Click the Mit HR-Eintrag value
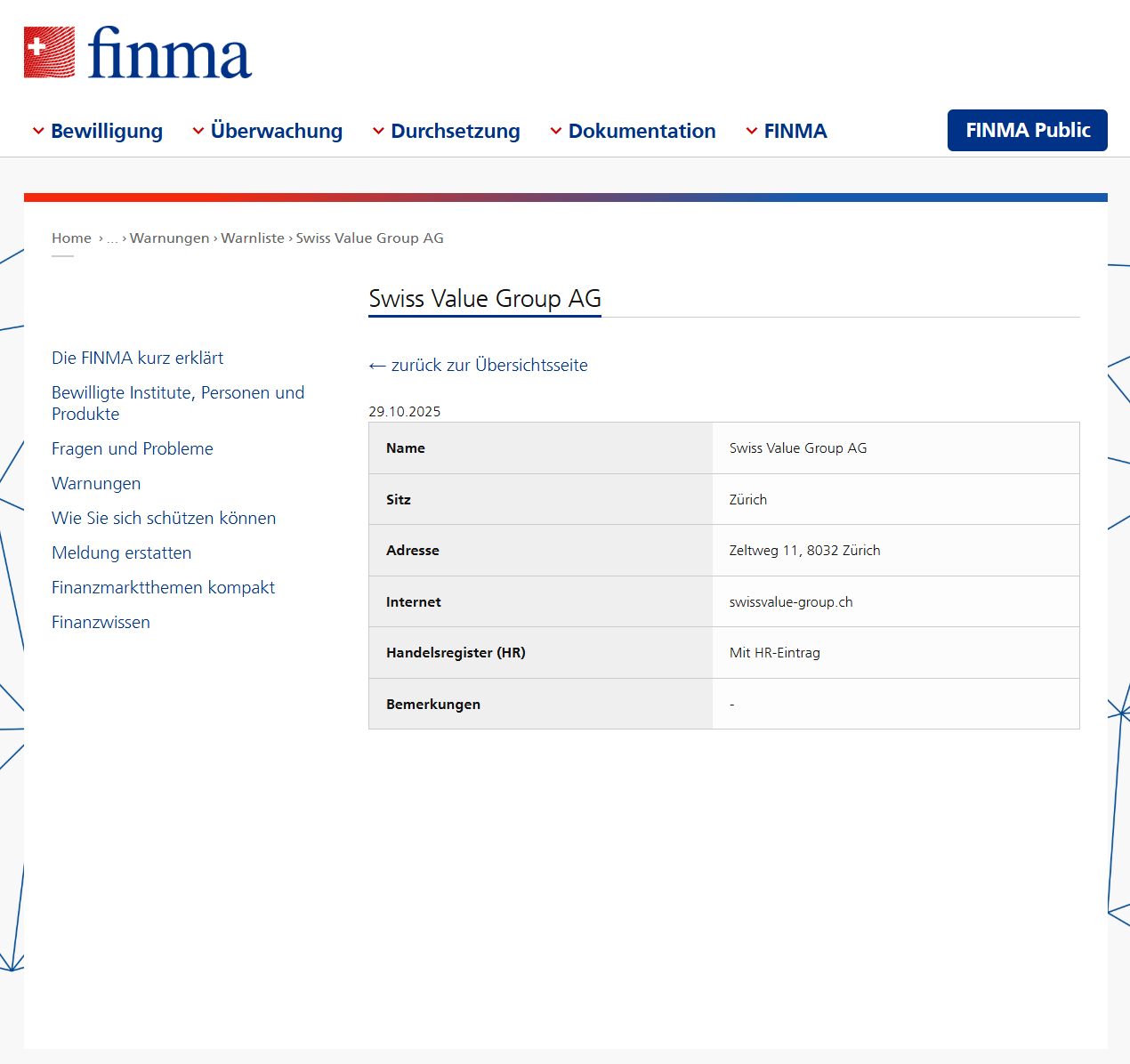Viewport: 1130px width, 1064px height. tap(775, 653)
